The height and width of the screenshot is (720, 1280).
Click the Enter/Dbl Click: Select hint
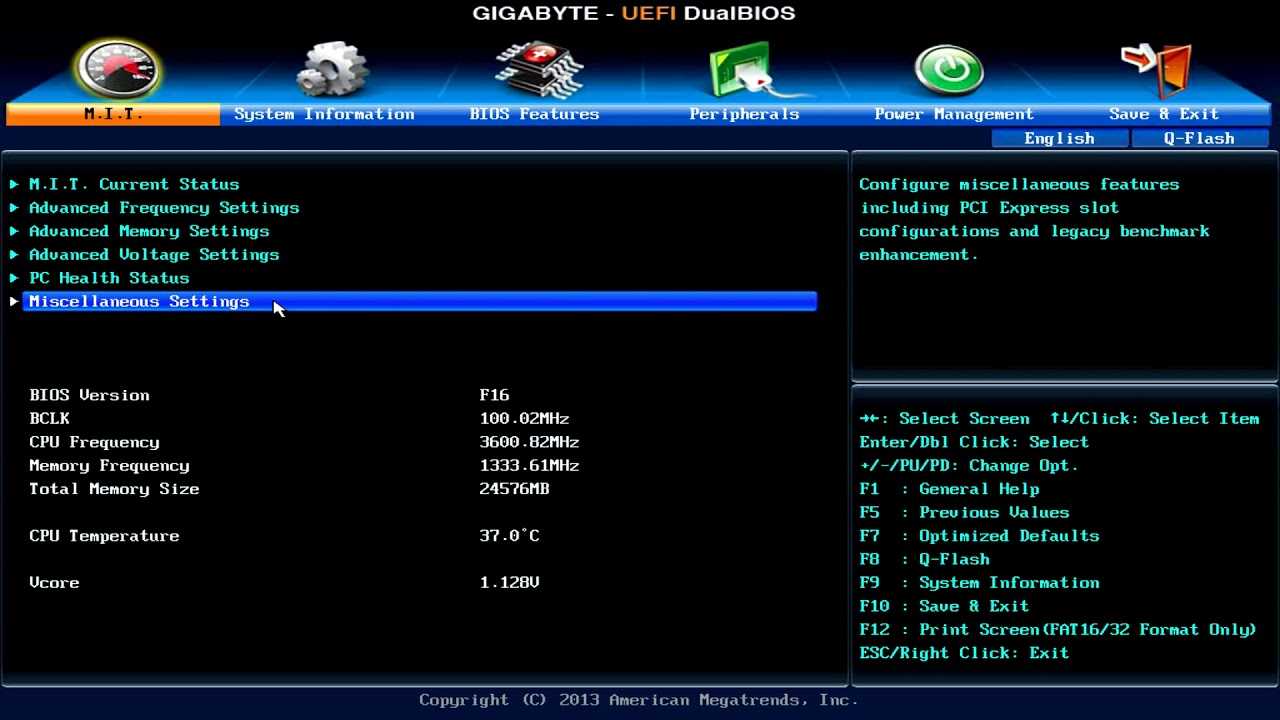[x=974, y=442]
